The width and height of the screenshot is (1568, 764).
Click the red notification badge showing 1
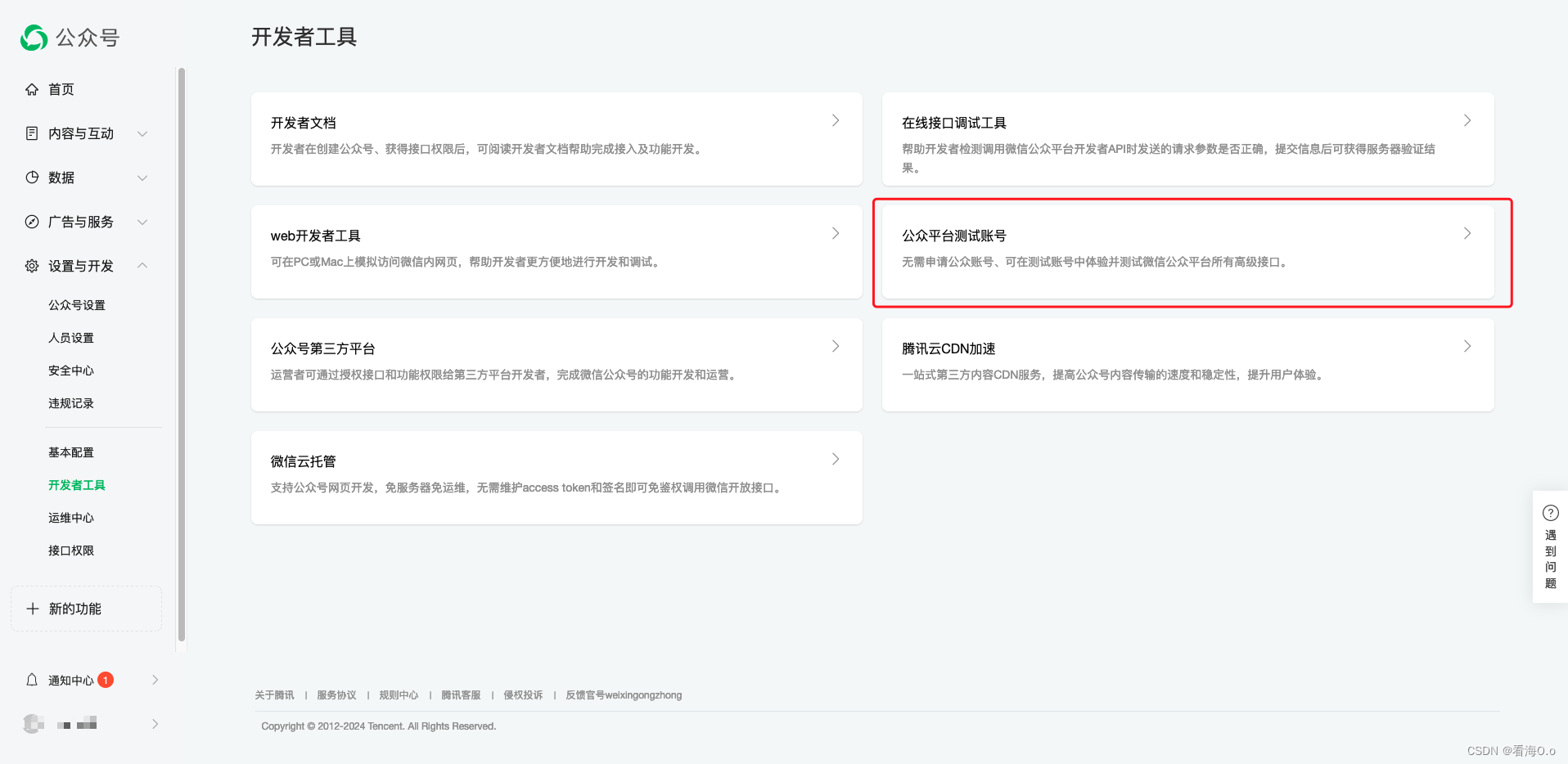tap(106, 680)
